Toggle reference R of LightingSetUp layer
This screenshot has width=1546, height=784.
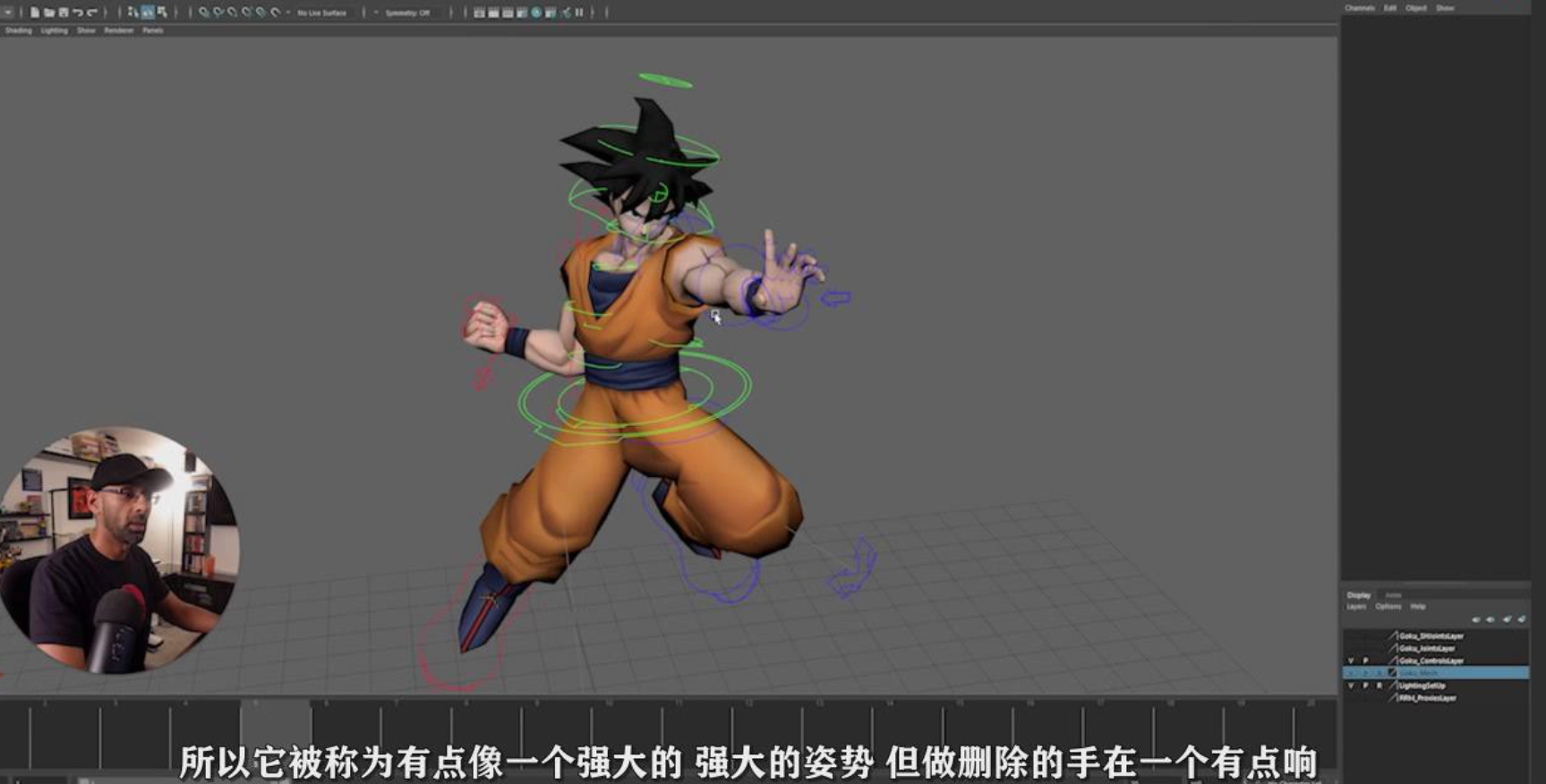(x=1379, y=686)
